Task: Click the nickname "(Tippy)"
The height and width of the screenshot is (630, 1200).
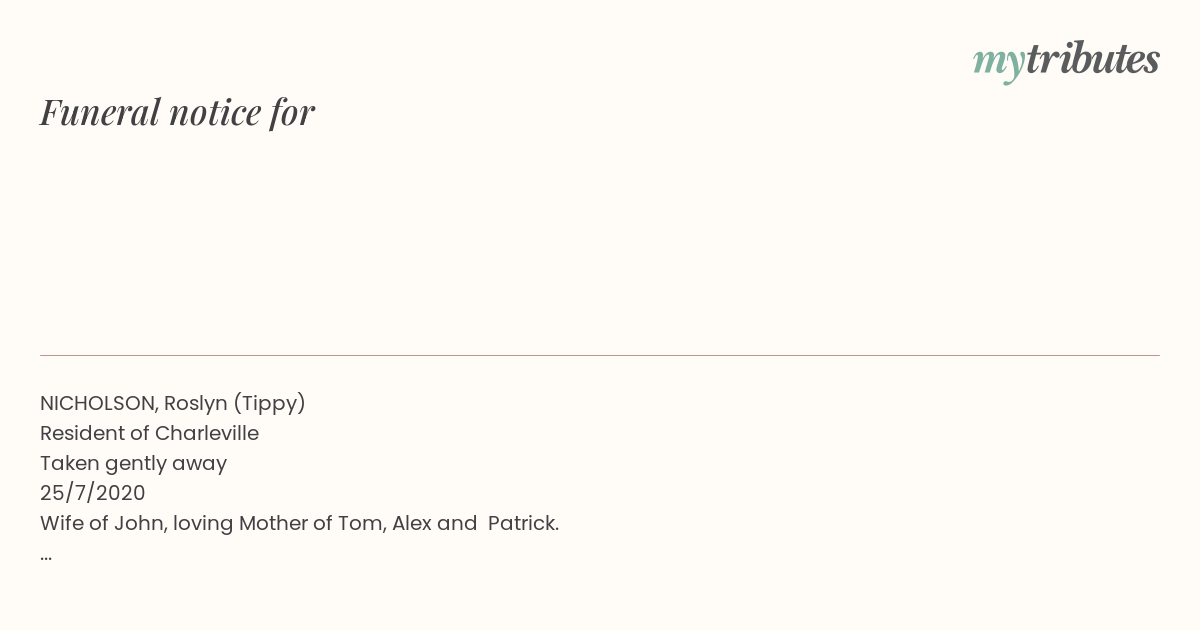Action: pyautogui.click(x=269, y=403)
